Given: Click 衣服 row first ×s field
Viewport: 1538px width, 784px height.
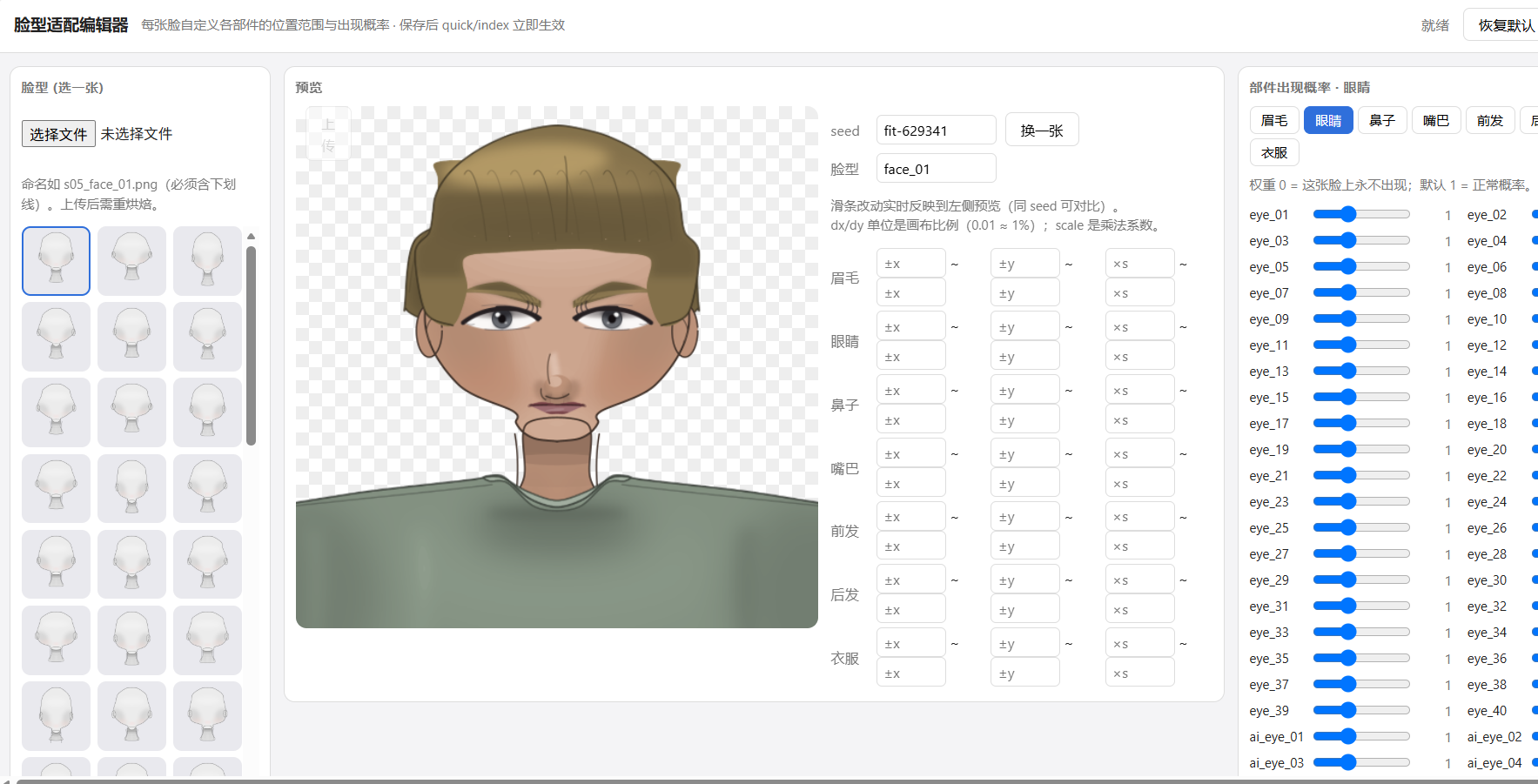Looking at the screenshot, I should tap(1140, 643).
